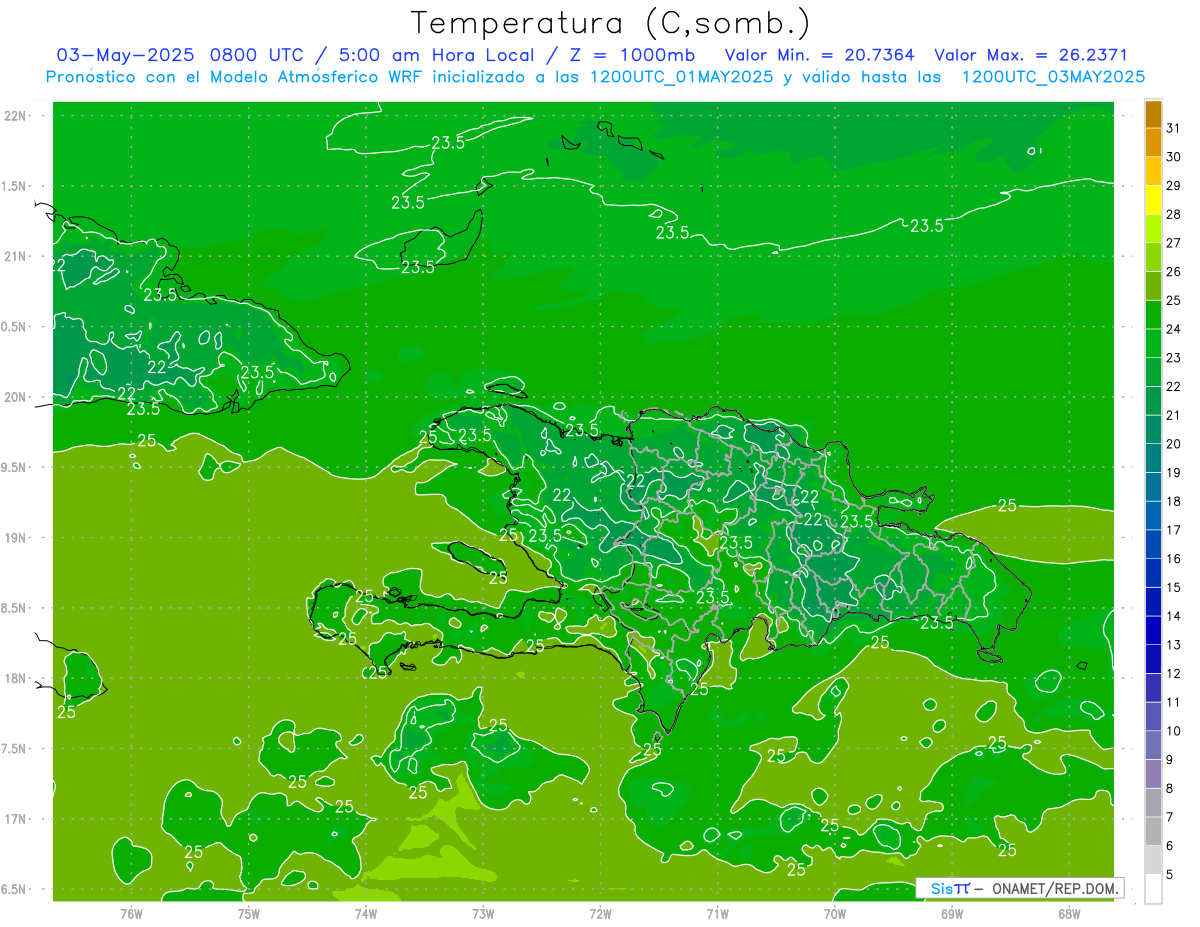Click the "76W" longitude axis label
Image resolution: width=1200 pixels, height=927 pixels.
point(131,914)
